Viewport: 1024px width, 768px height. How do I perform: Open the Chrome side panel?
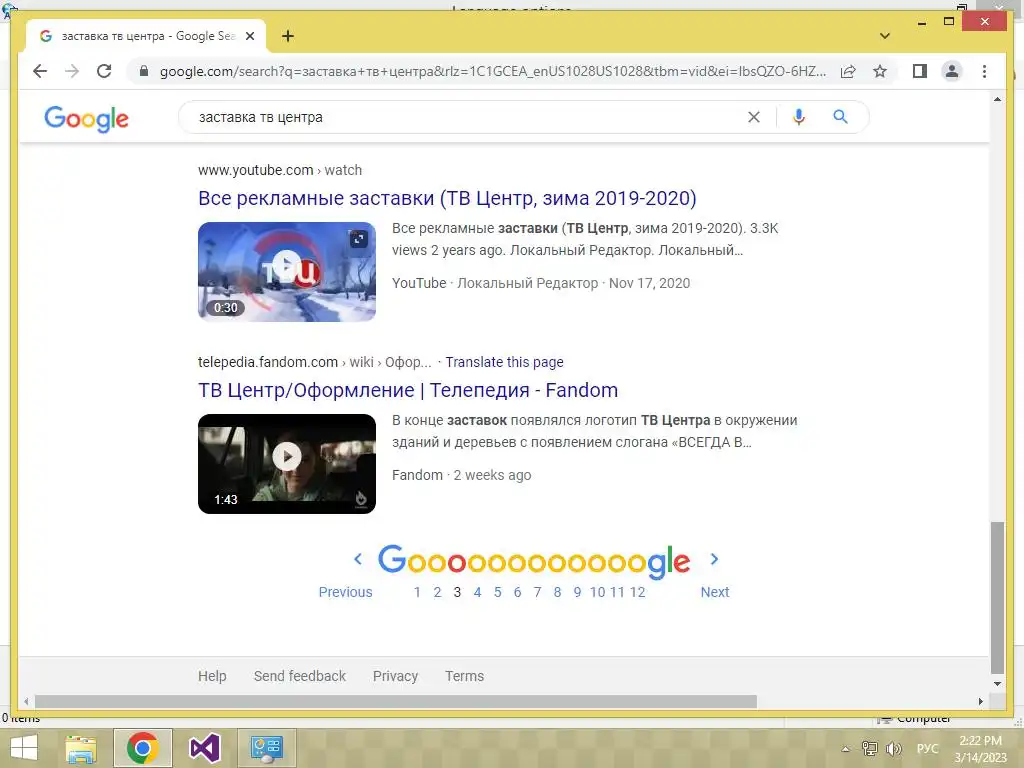[920, 71]
